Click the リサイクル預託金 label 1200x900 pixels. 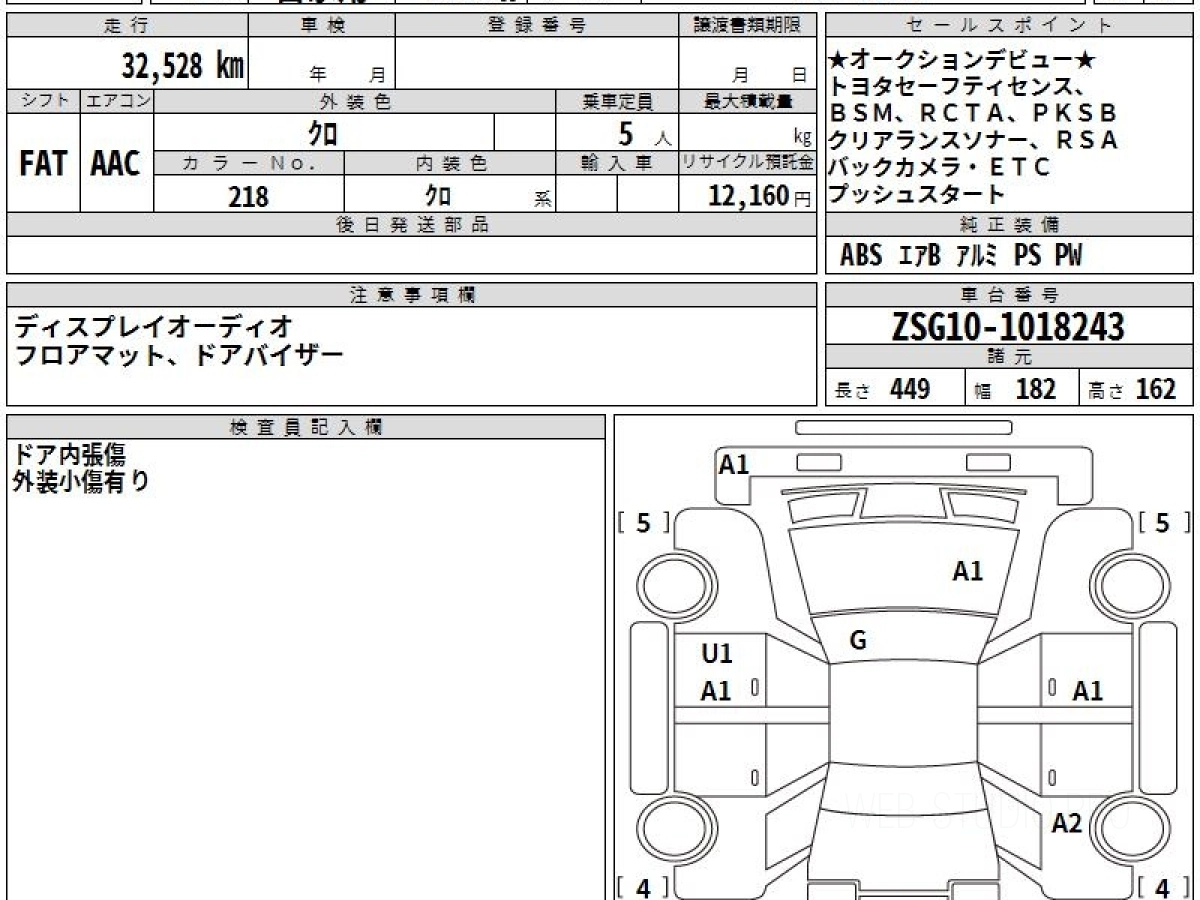747,164
